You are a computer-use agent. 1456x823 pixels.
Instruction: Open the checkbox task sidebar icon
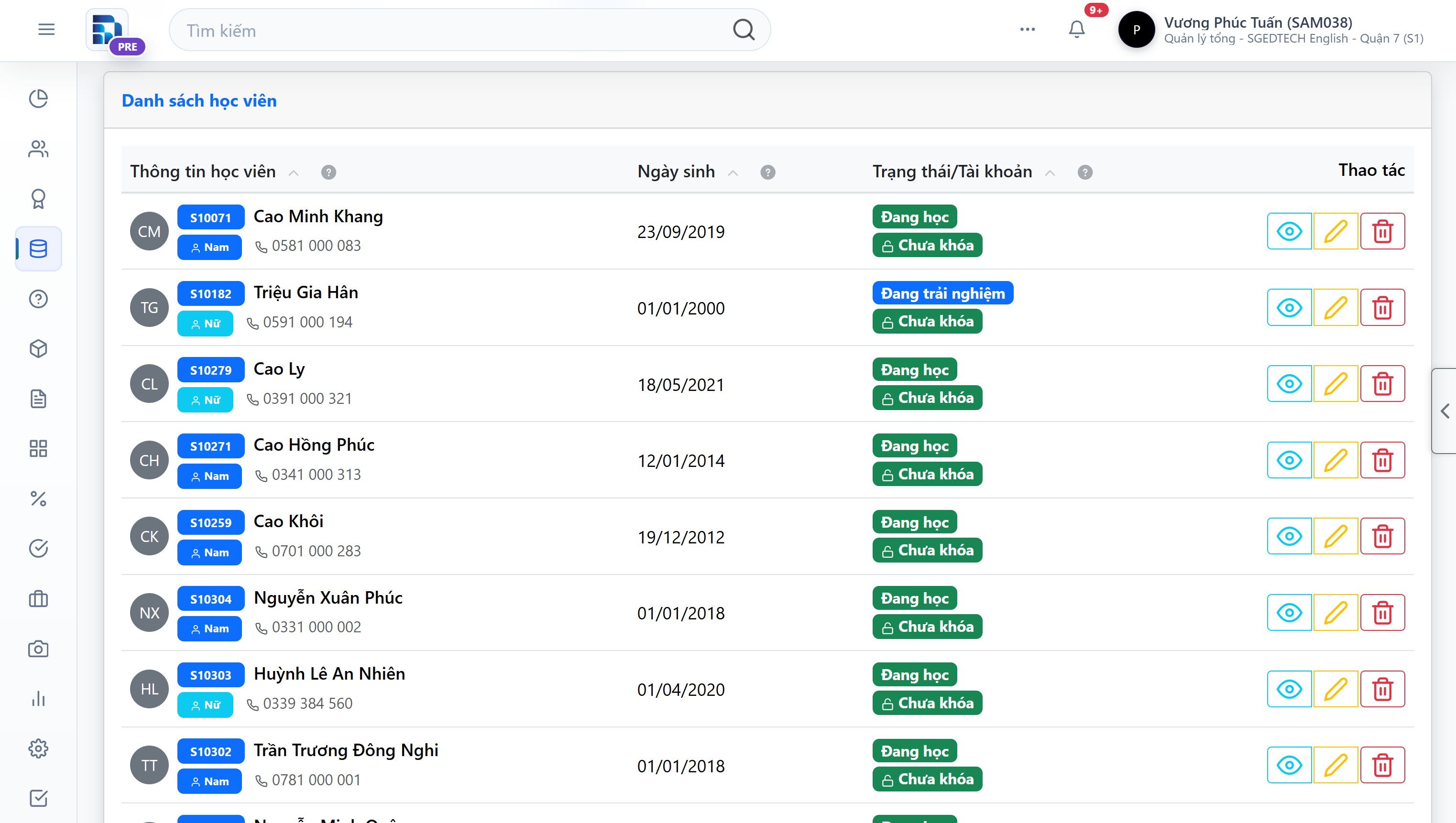[38, 799]
